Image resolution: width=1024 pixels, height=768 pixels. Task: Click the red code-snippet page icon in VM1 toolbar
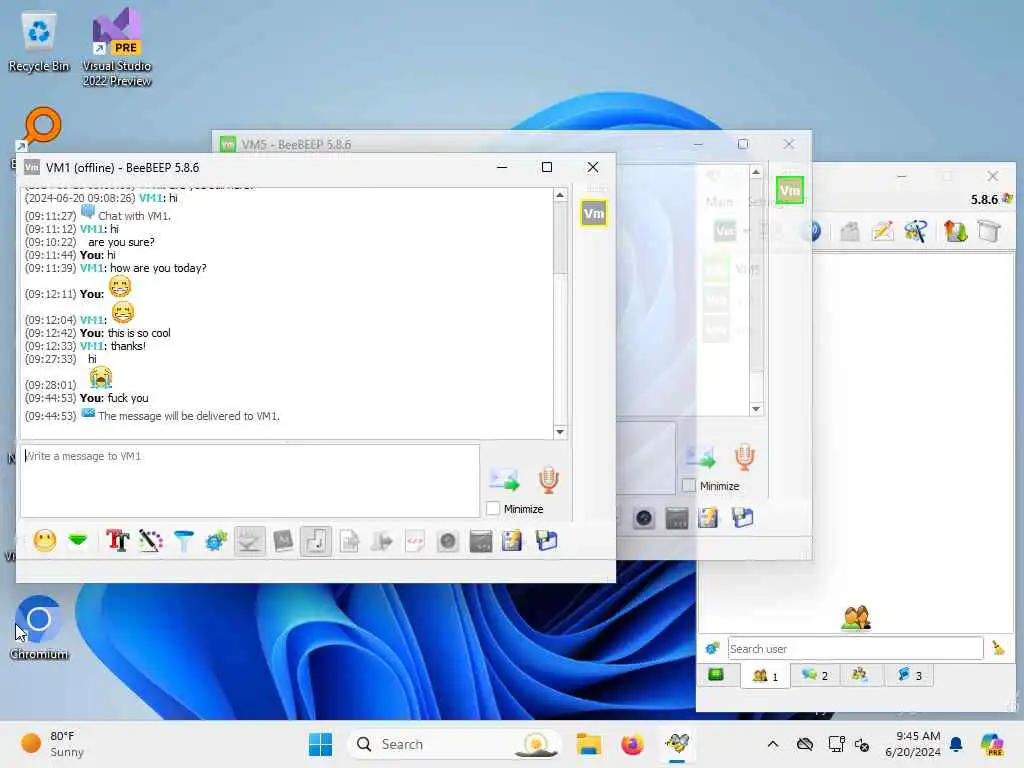[415, 541]
